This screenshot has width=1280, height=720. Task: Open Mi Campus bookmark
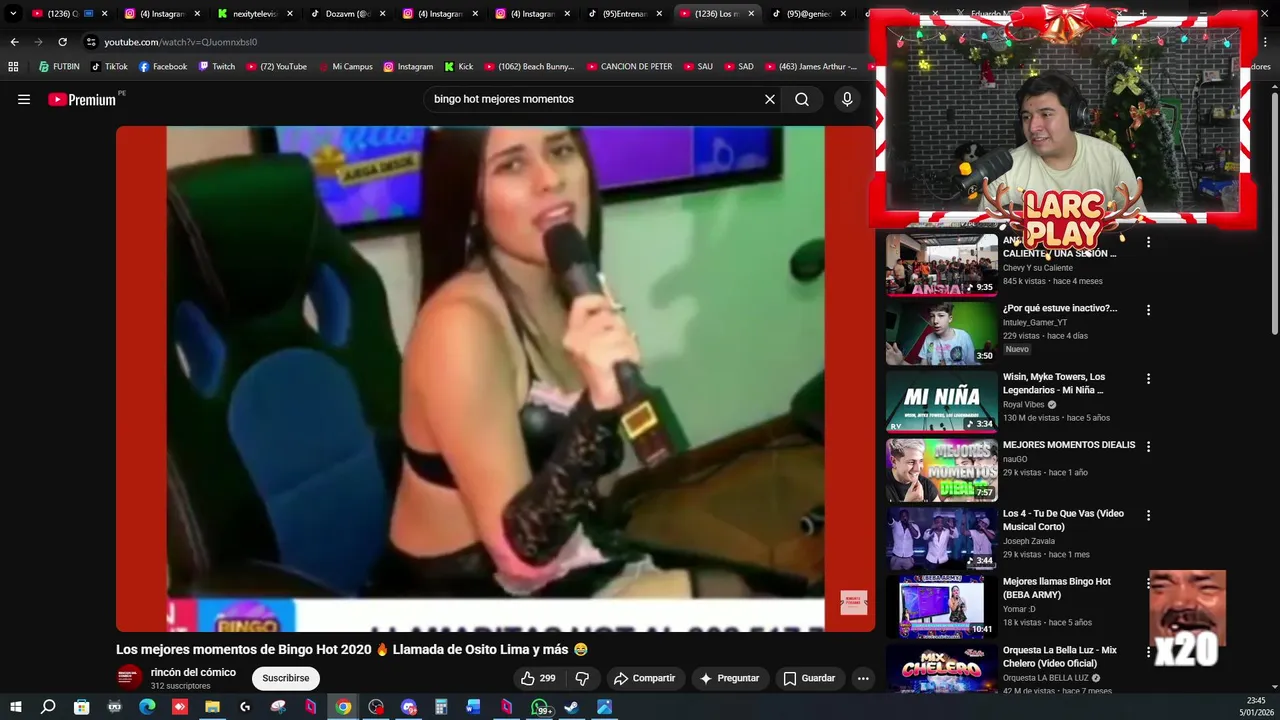coord(345,67)
